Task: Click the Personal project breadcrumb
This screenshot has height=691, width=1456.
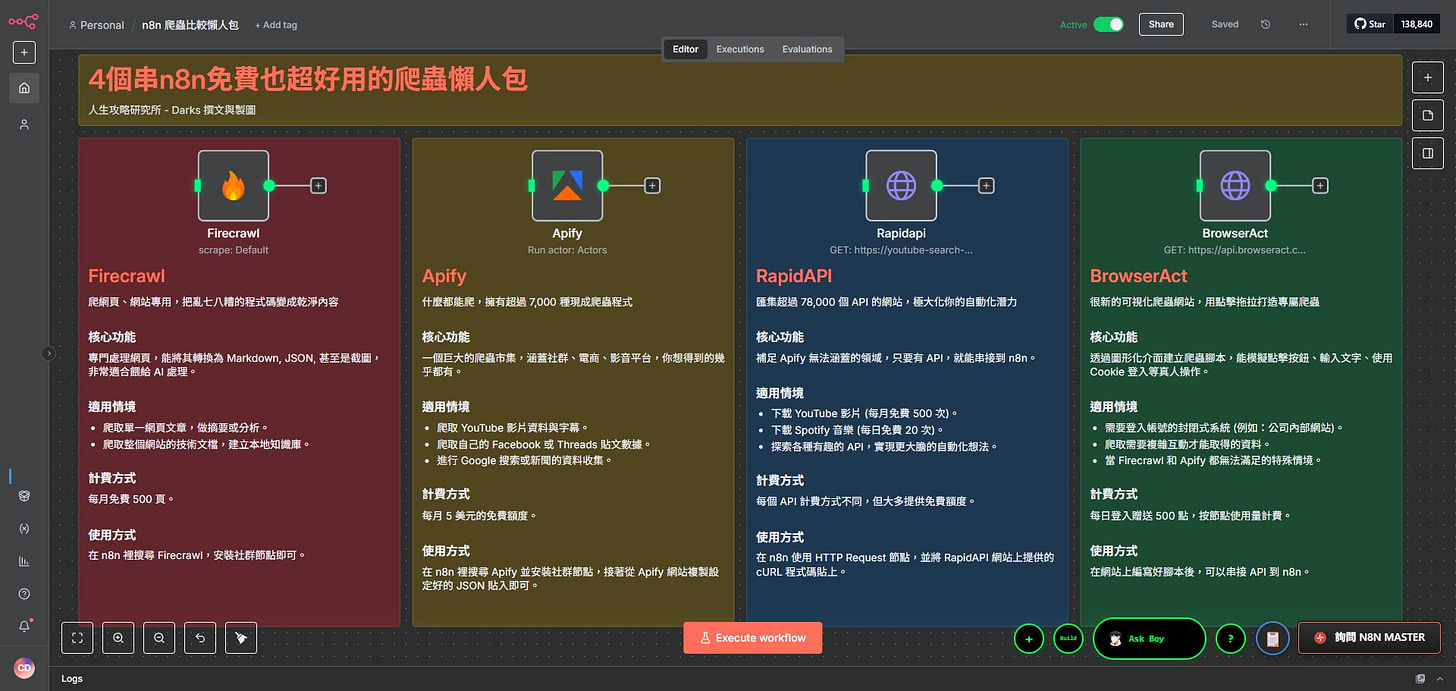Action: (96, 25)
